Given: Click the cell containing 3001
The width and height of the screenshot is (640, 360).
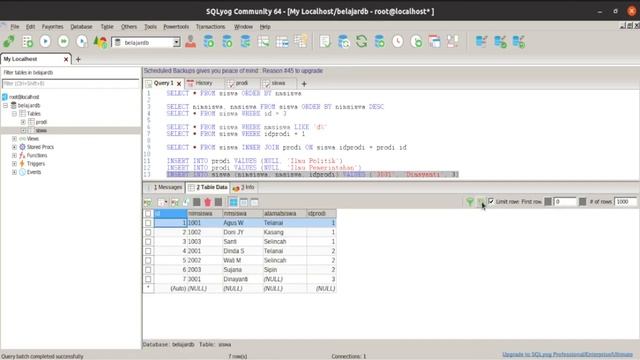Looking at the screenshot, I should pos(204,279).
